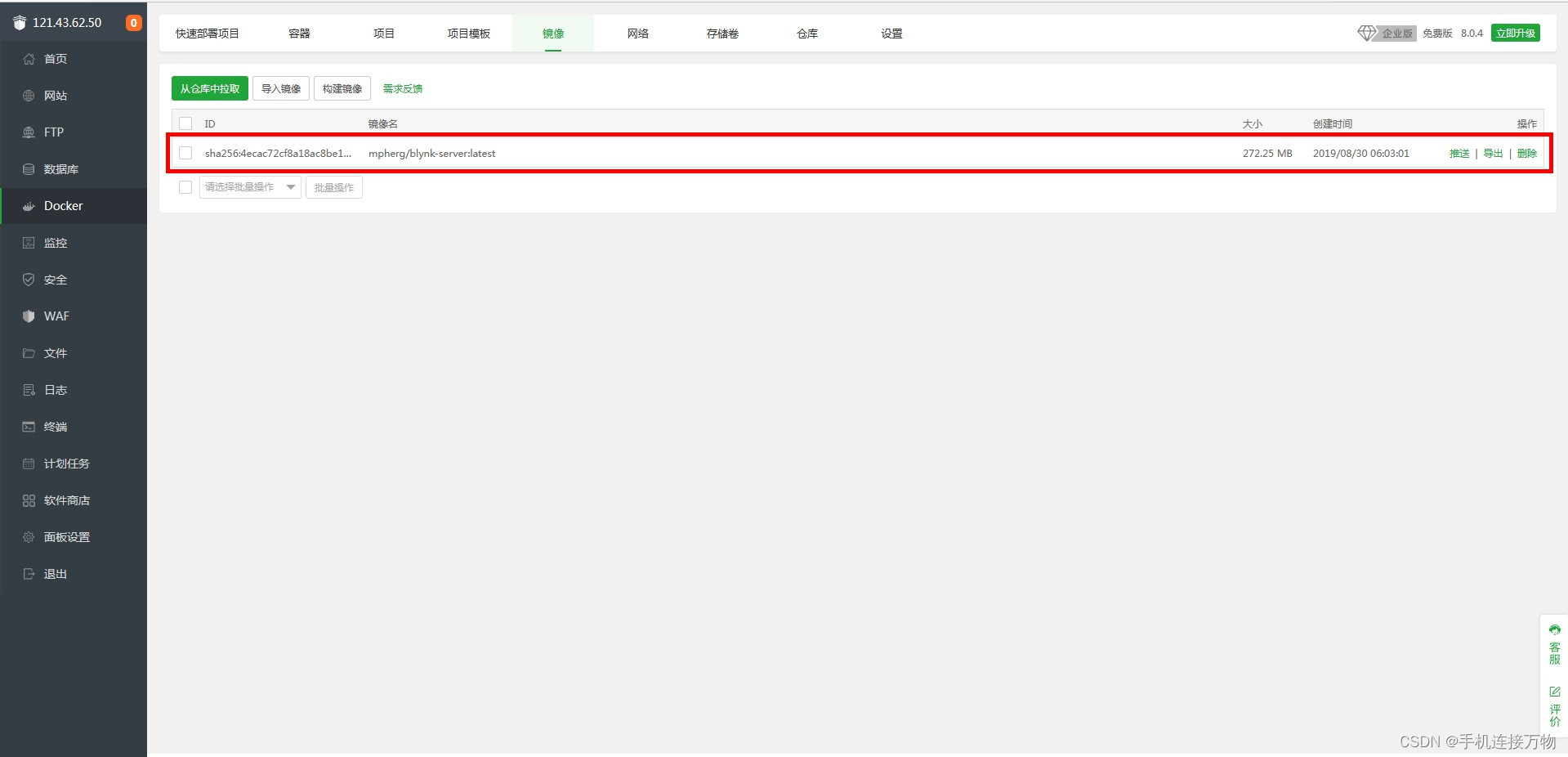Open the 计划任务 sidebar menu item
Image resolution: width=1568 pixels, height=757 pixels.
pyautogui.click(x=74, y=464)
